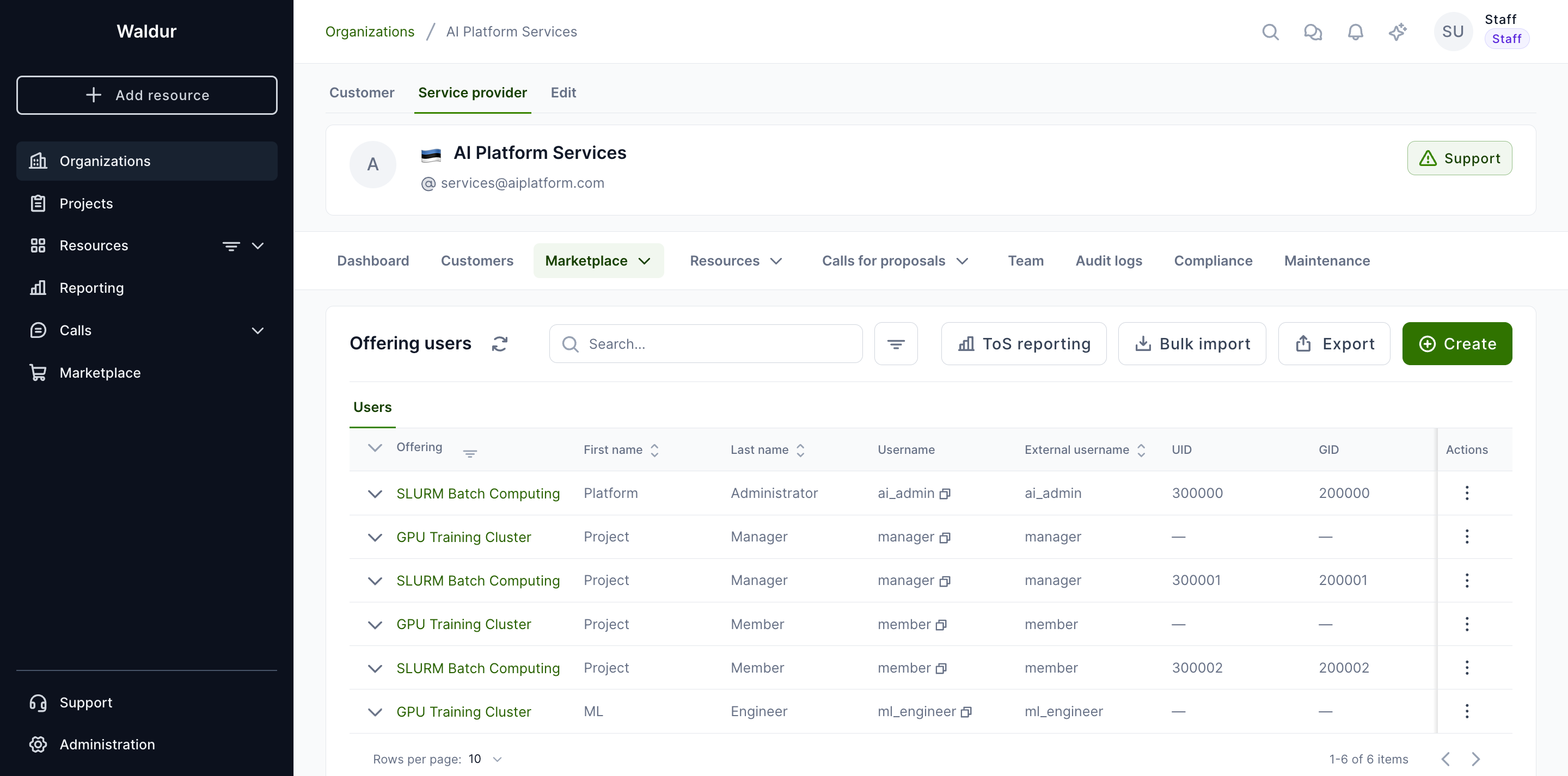This screenshot has height=776, width=1568.
Task: Expand the ai_admin SLURM Batch Computing row
Action: [x=375, y=494]
